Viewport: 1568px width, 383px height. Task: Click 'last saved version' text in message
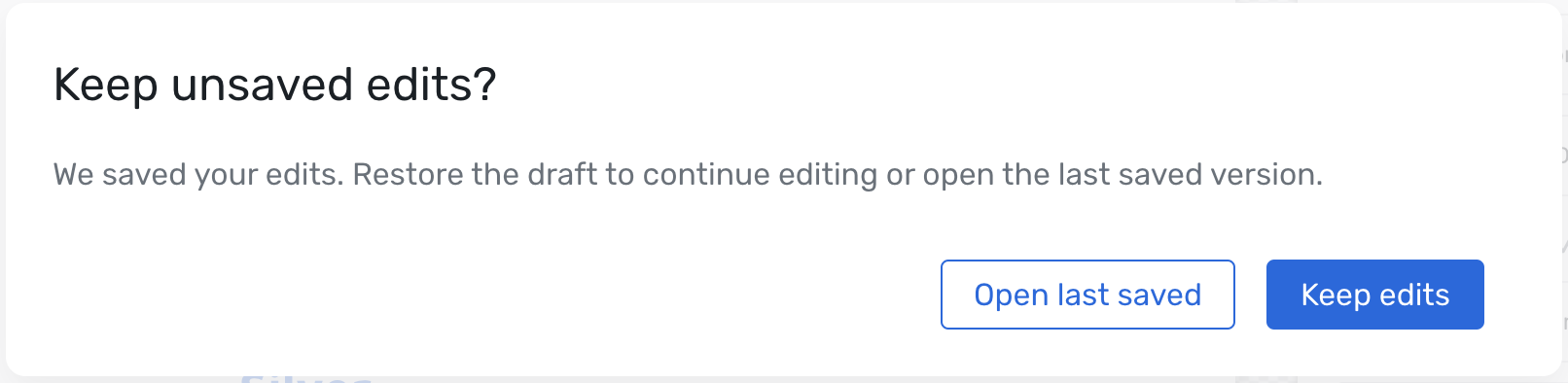pos(1191,175)
